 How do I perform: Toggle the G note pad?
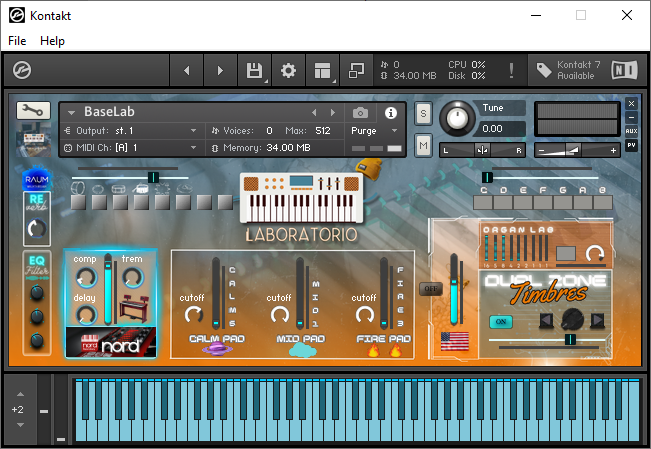[563, 203]
